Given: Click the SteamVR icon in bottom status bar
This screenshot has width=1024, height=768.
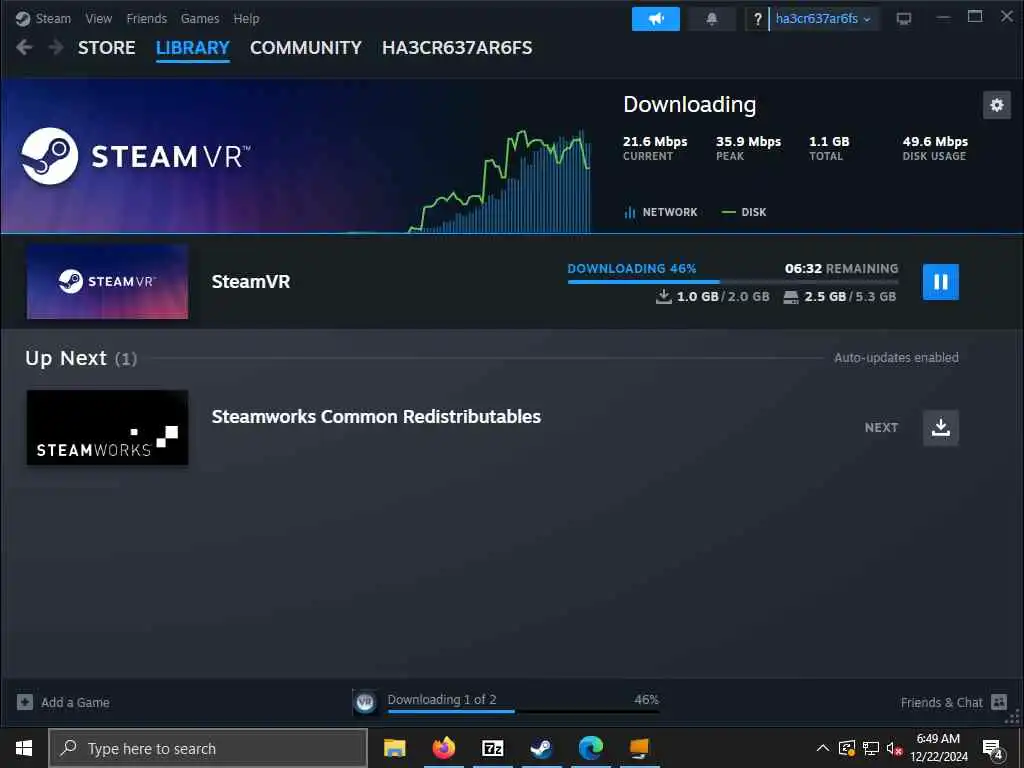Looking at the screenshot, I should pos(365,702).
